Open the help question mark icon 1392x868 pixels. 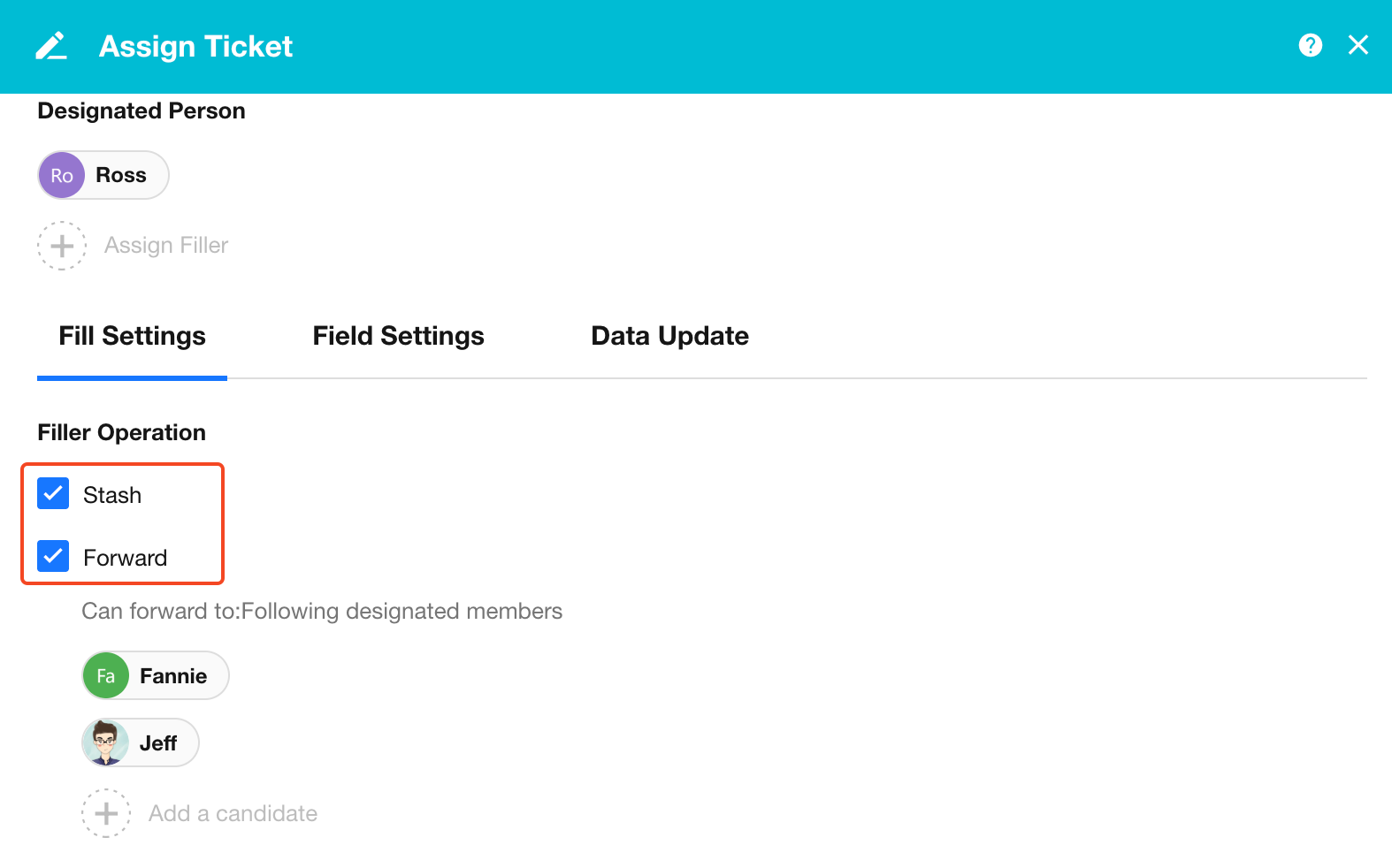point(1310,45)
